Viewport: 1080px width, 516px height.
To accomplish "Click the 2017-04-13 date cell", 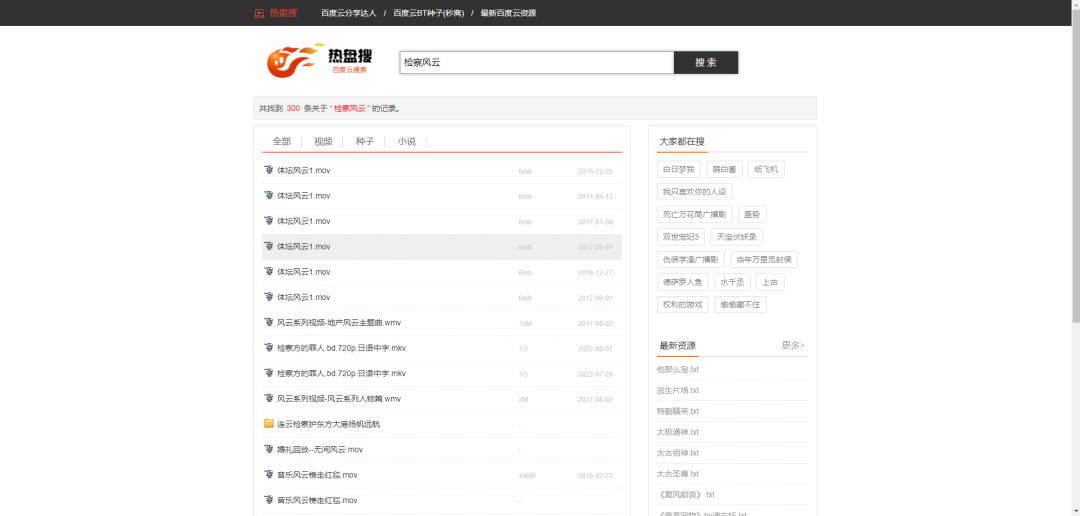I will pos(595,196).
